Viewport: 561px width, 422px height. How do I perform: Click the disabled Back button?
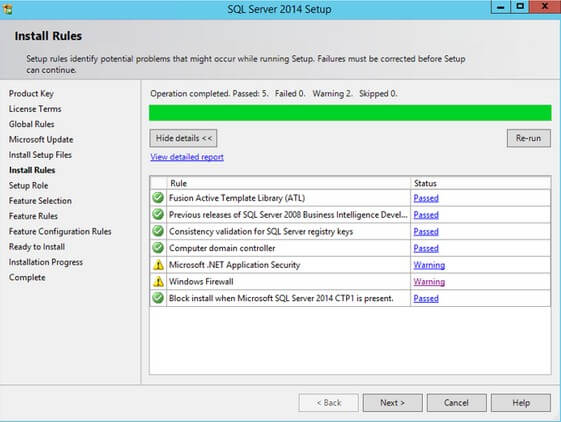(328, 403)
